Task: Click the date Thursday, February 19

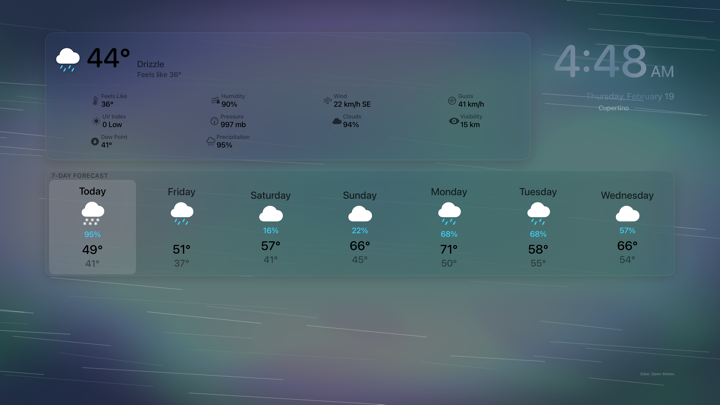Action: (630, 96)
